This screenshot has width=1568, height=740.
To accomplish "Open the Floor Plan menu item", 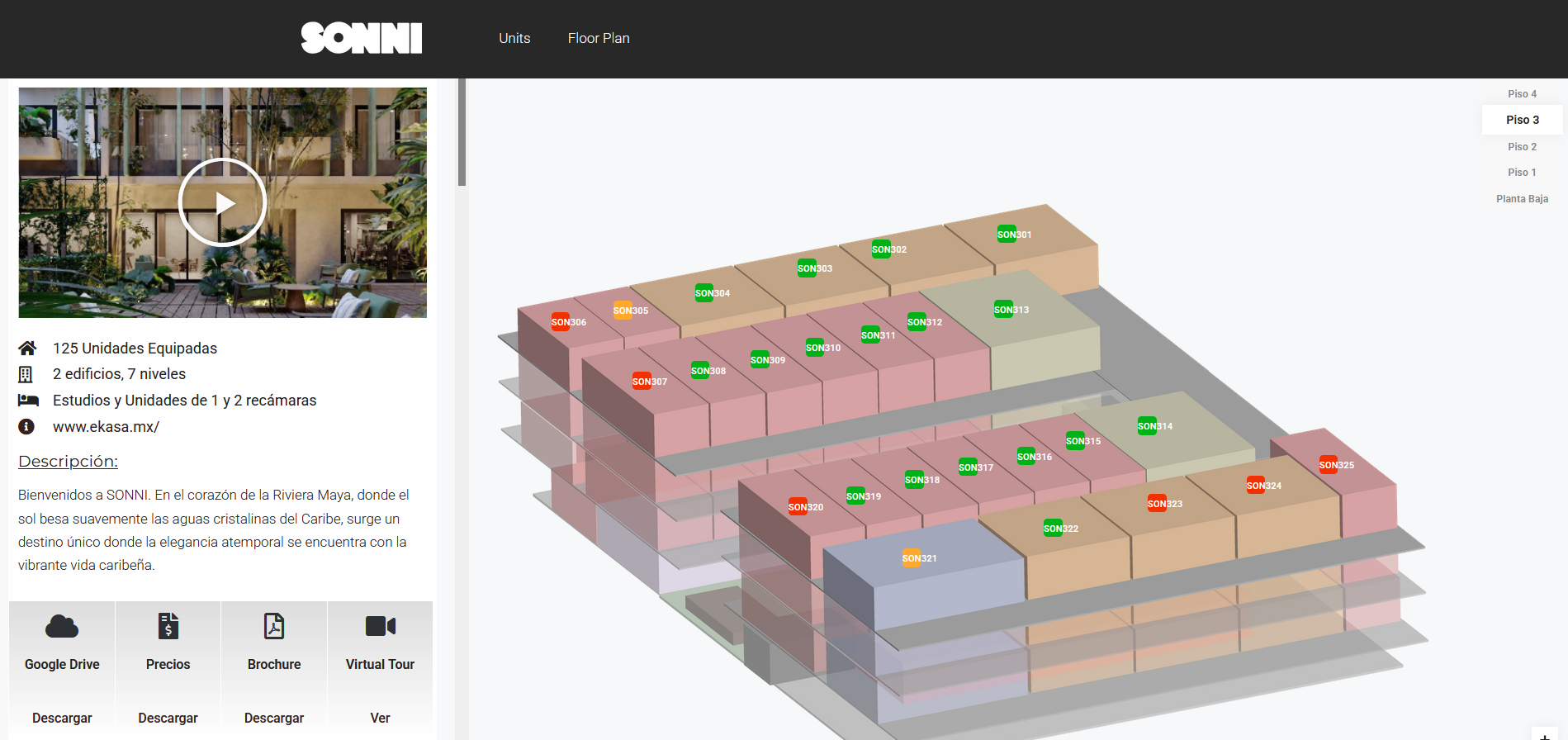I will 599,38.
